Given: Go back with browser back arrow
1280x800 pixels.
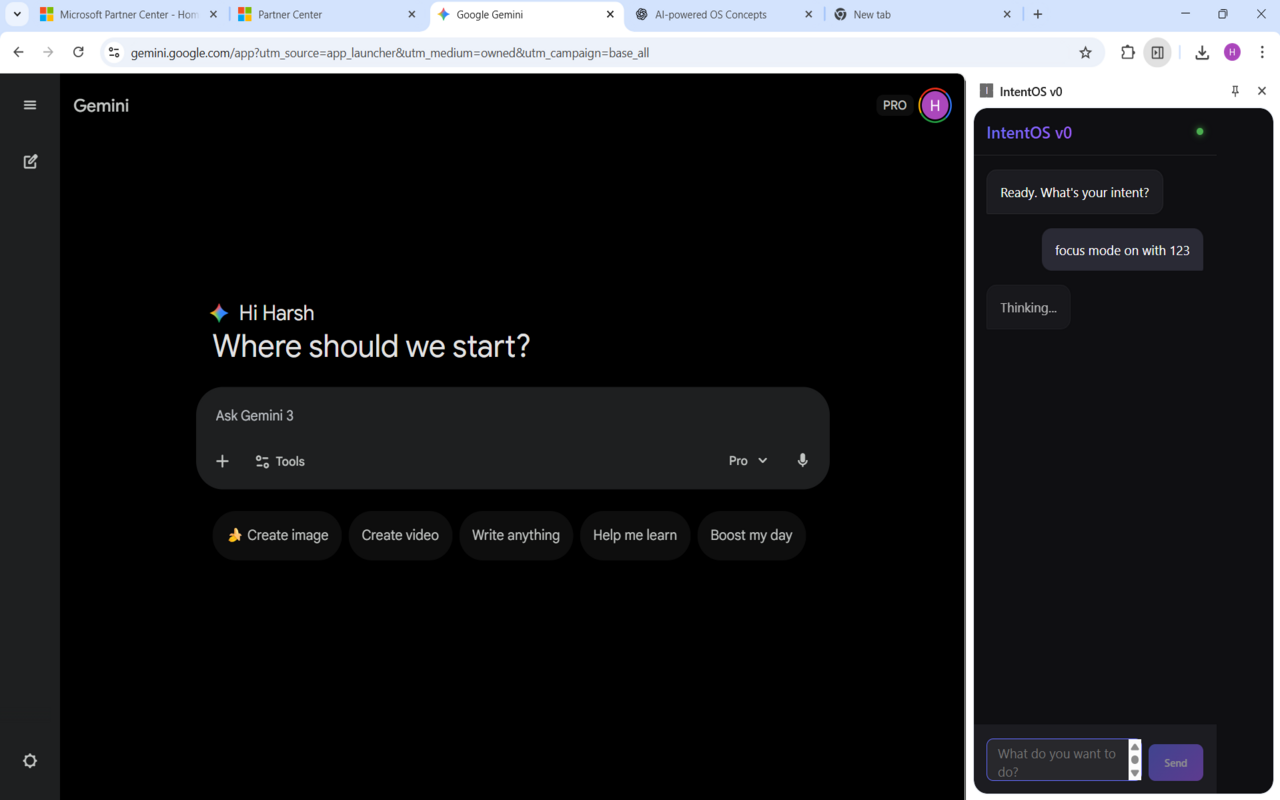Looking at the screenshot, I should click(18, 52).
